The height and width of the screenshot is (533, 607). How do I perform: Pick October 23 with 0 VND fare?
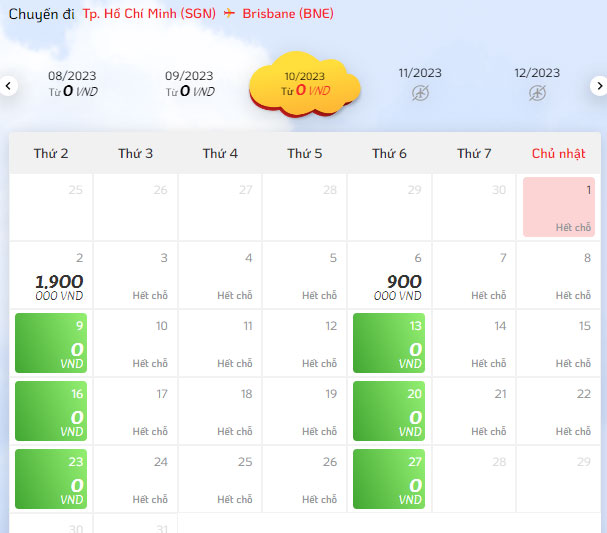click(51, 479)
